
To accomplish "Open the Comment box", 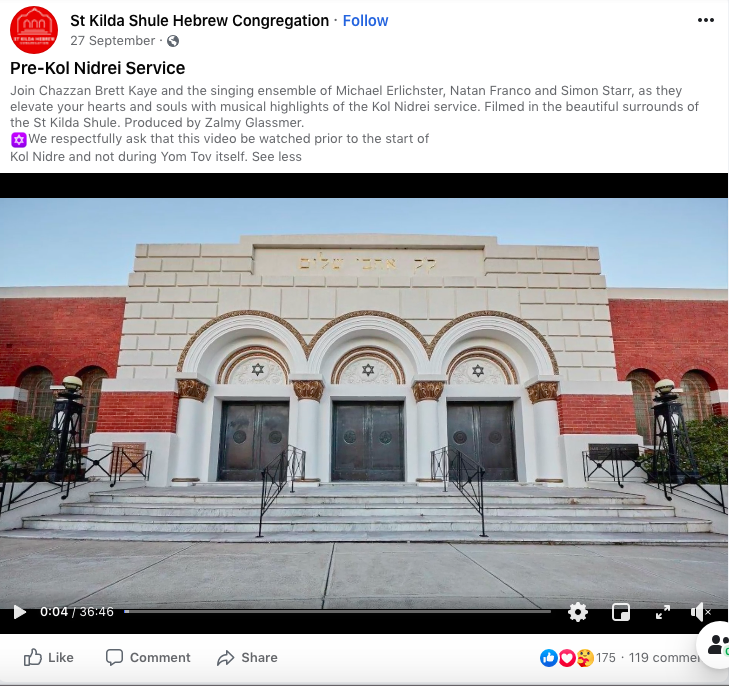I will tap(148, 657).
